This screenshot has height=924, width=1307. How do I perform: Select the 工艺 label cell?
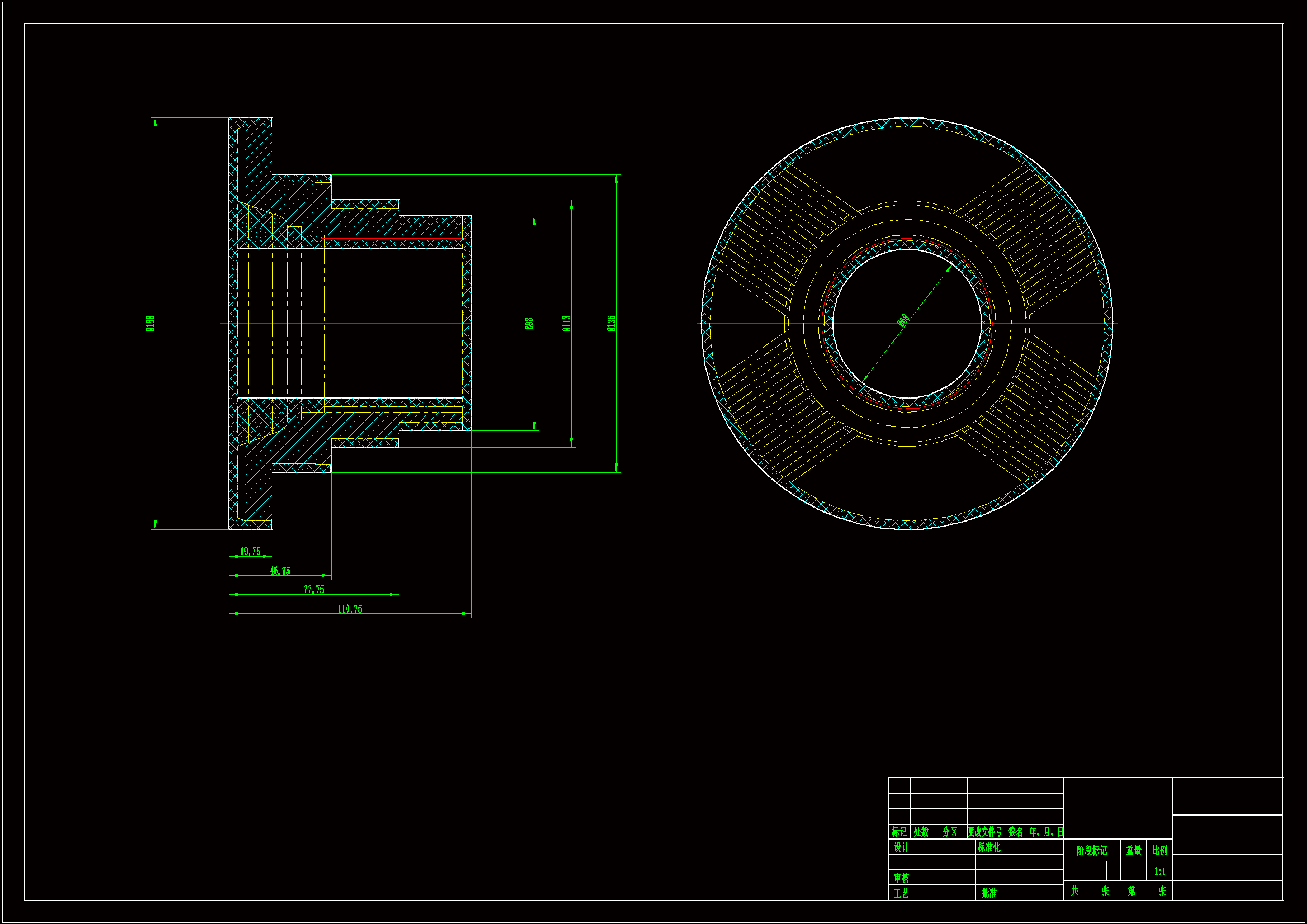pos(901,893)
